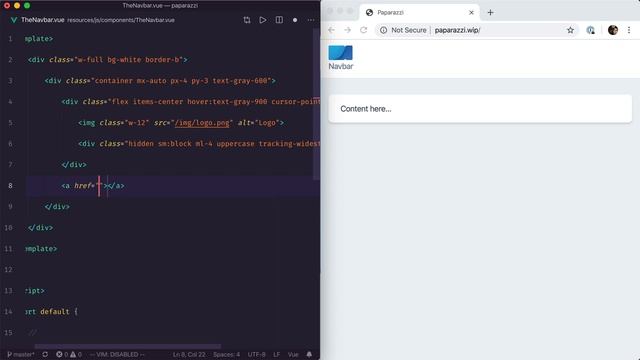Screen dimensions: 640x360
Task: Click the globe favicon on the Paparazzi tab
Action: pyautogui.click(x=369, y=13)
